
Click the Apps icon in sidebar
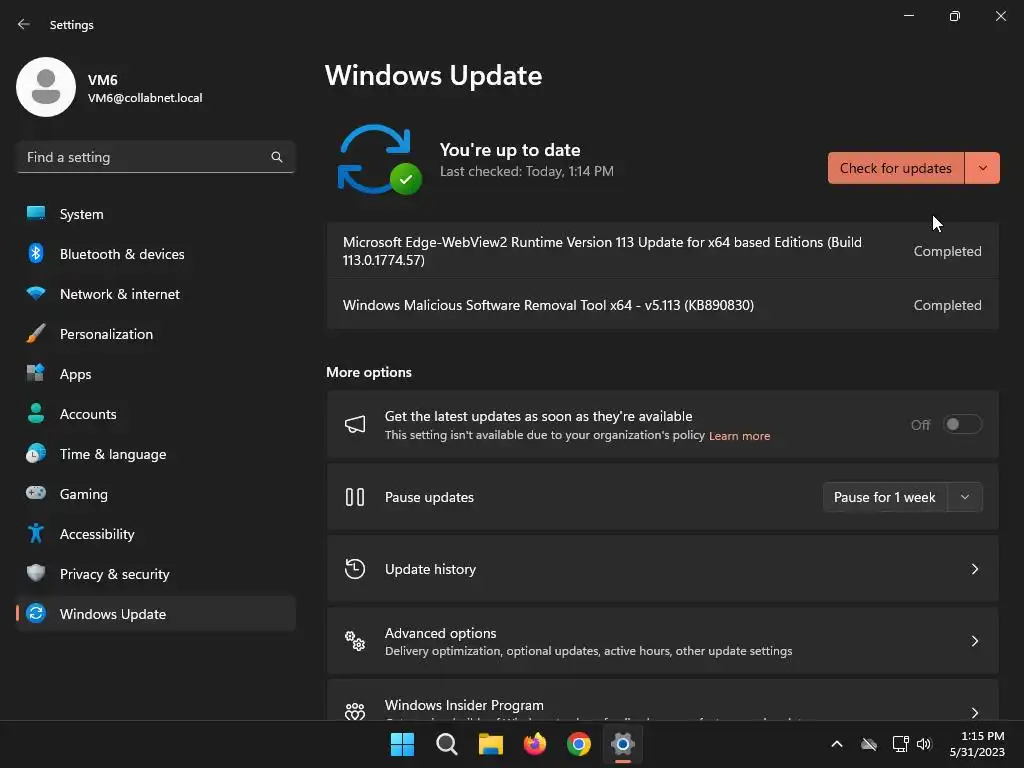coord(36,374)
